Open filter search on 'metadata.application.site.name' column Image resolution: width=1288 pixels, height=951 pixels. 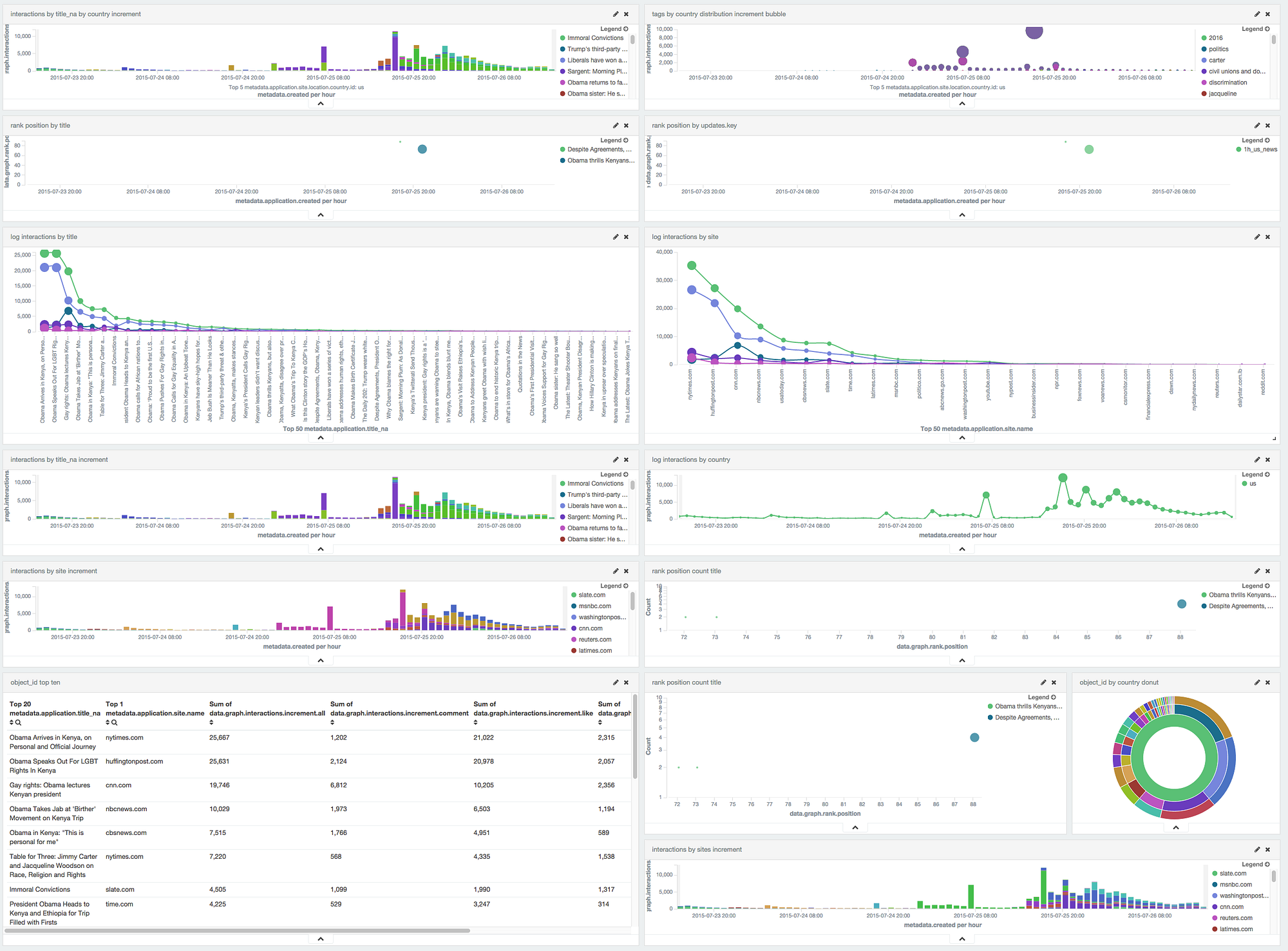115,723
